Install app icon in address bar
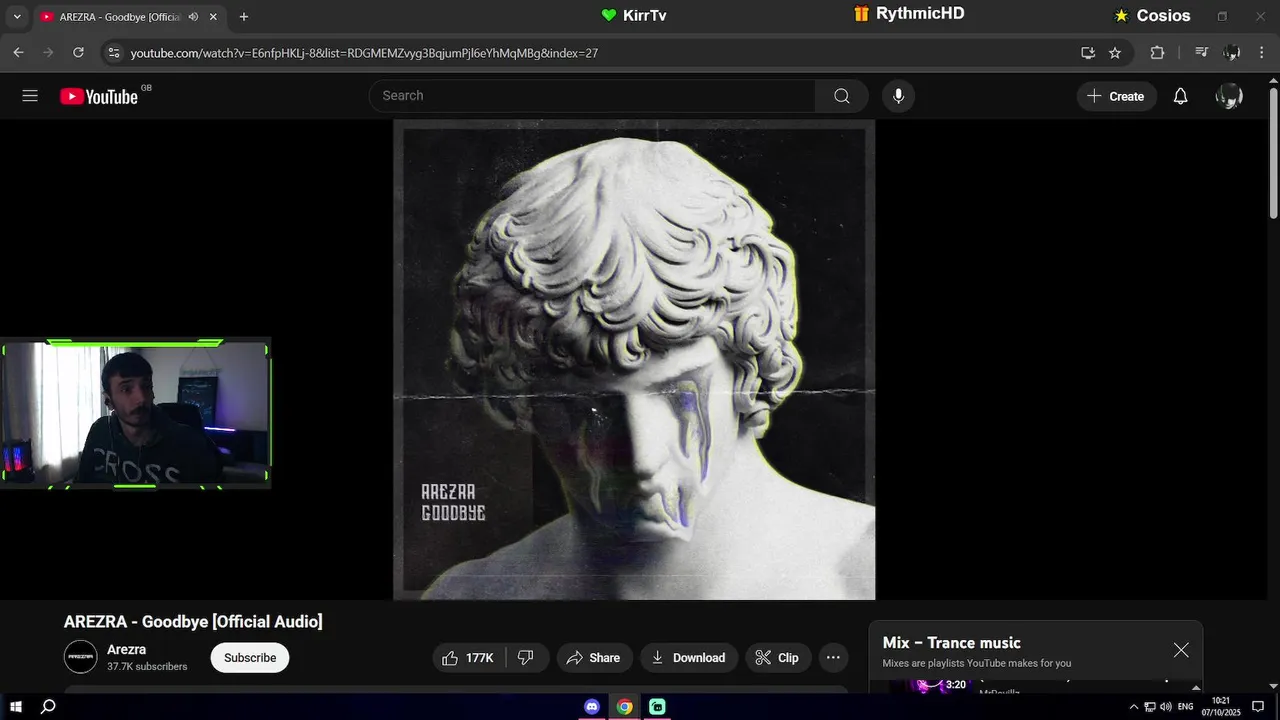The image size is (1280, 720). pos(1088,53)
